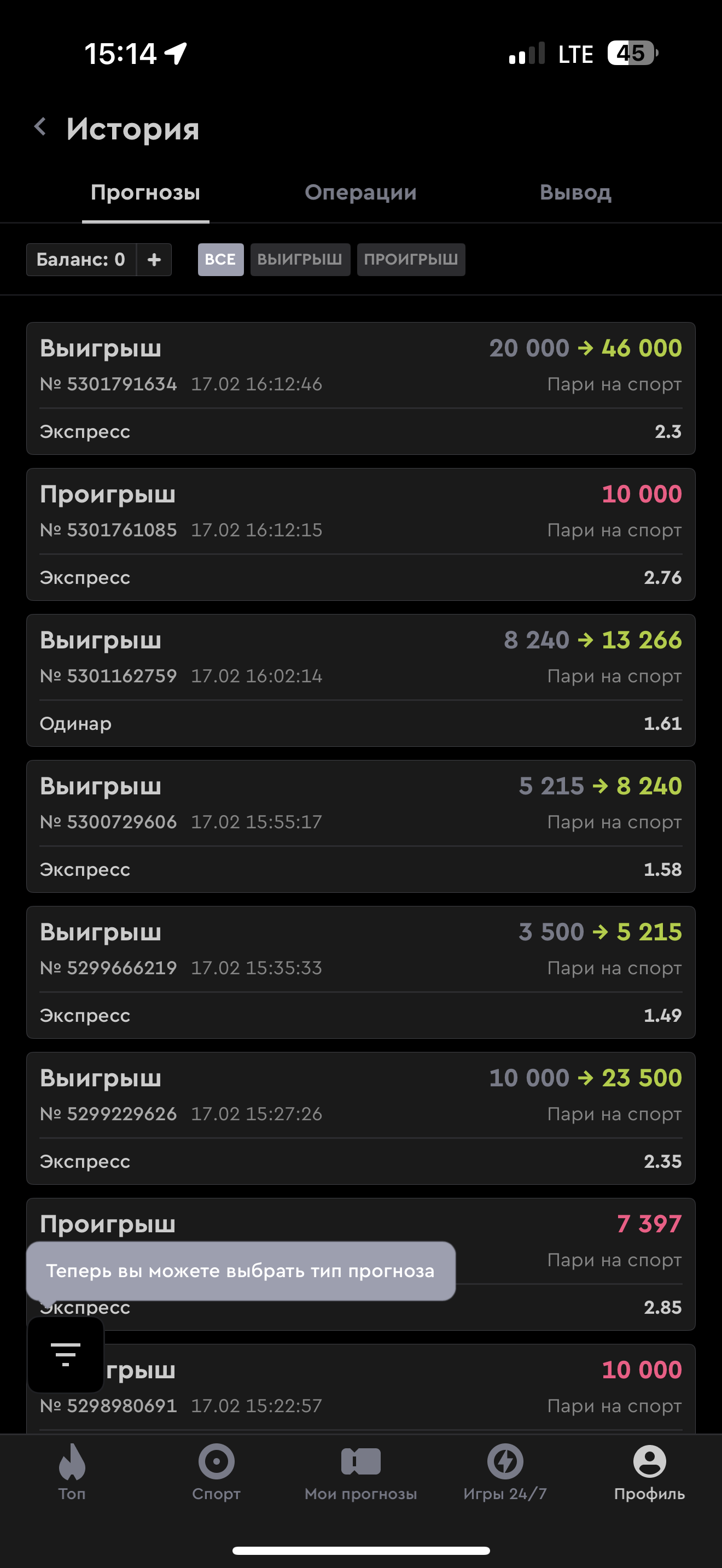This screenshot has width=722, height=1568.
Task: Expand bet № 5301791634 details
Action: [x=360, y=388]
